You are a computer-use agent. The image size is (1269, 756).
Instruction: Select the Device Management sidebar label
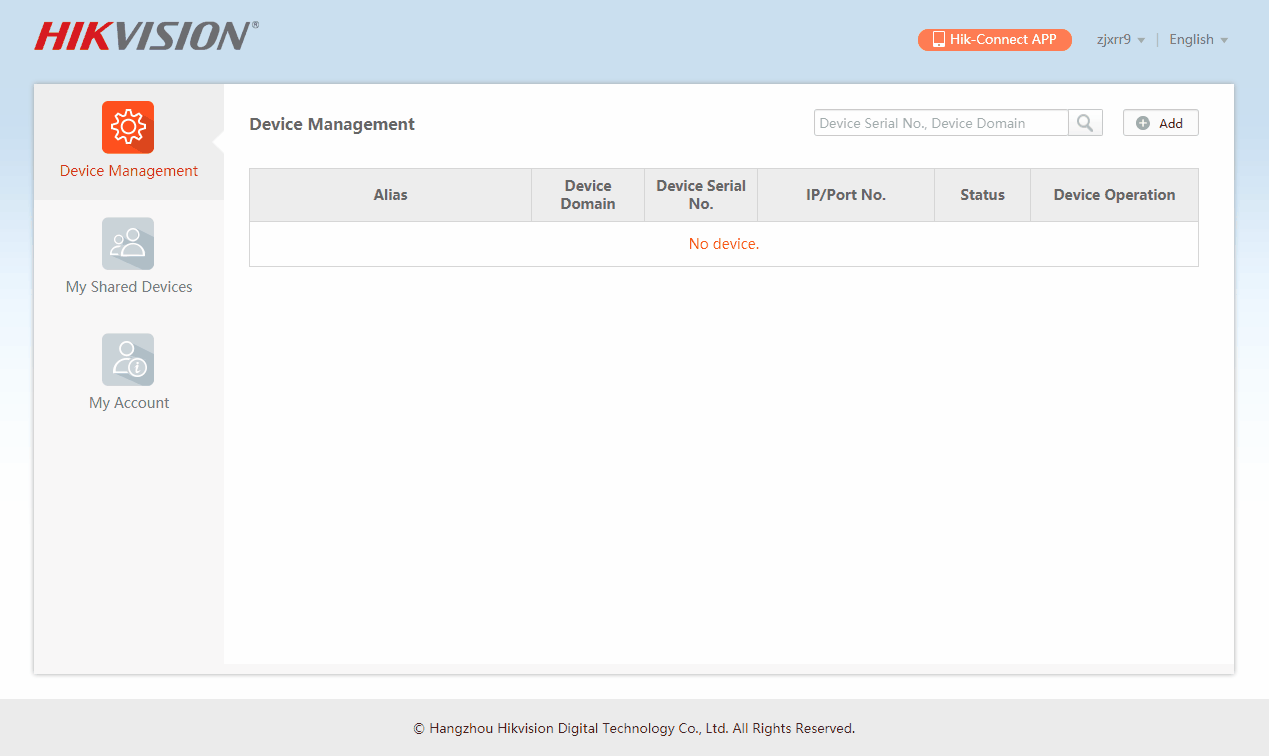pyautogui.click(x=129, y=171)
